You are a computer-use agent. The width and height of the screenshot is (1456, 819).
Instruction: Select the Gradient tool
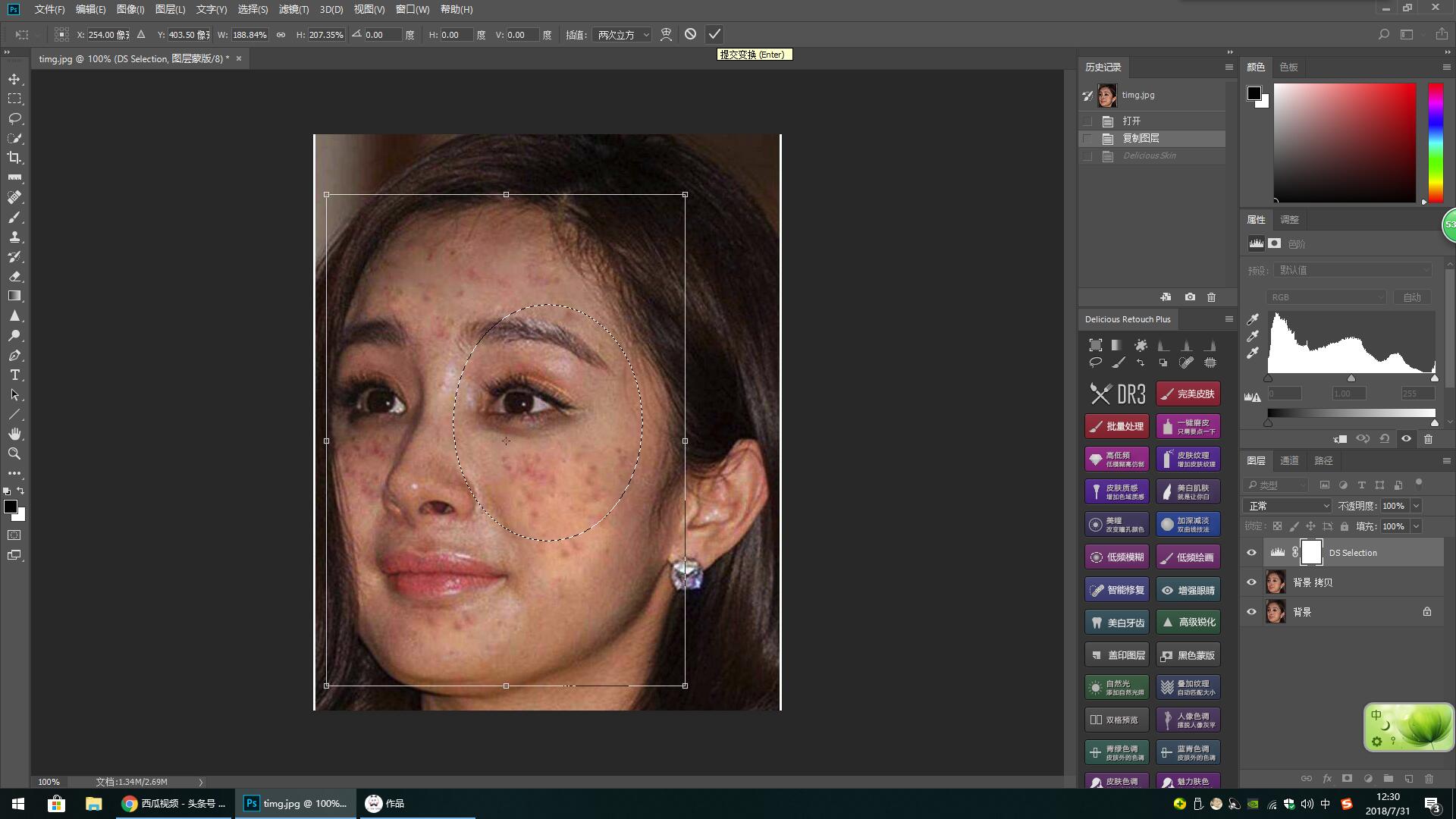pyautogui.click(x=14, y=296)
